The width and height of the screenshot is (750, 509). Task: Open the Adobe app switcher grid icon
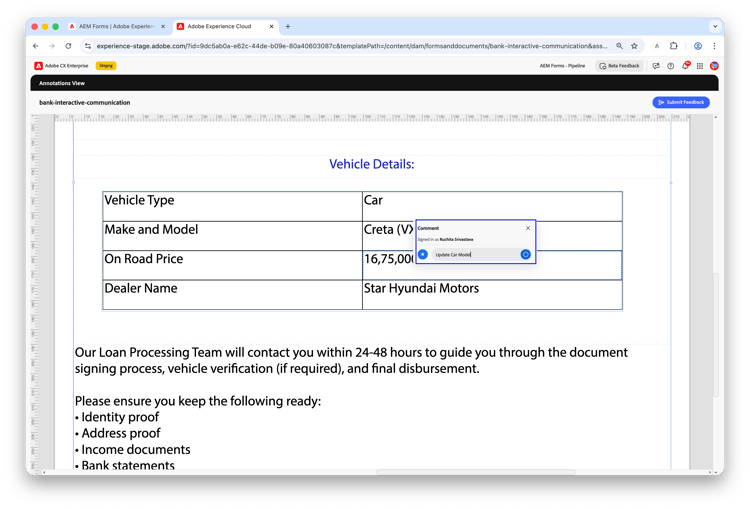[x=700, y=66]
